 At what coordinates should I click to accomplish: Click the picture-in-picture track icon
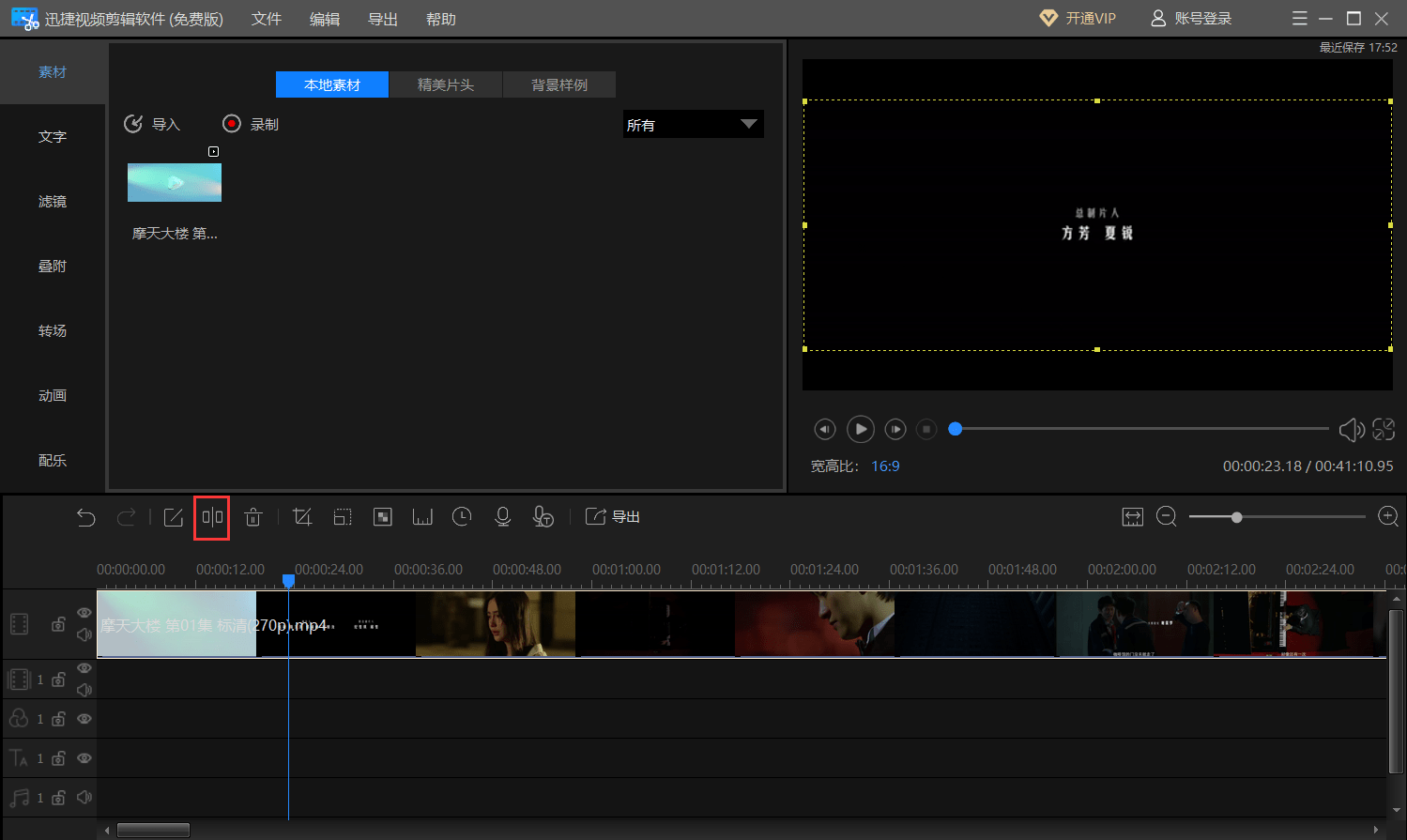pyautogui.click(x=19, y=679)
